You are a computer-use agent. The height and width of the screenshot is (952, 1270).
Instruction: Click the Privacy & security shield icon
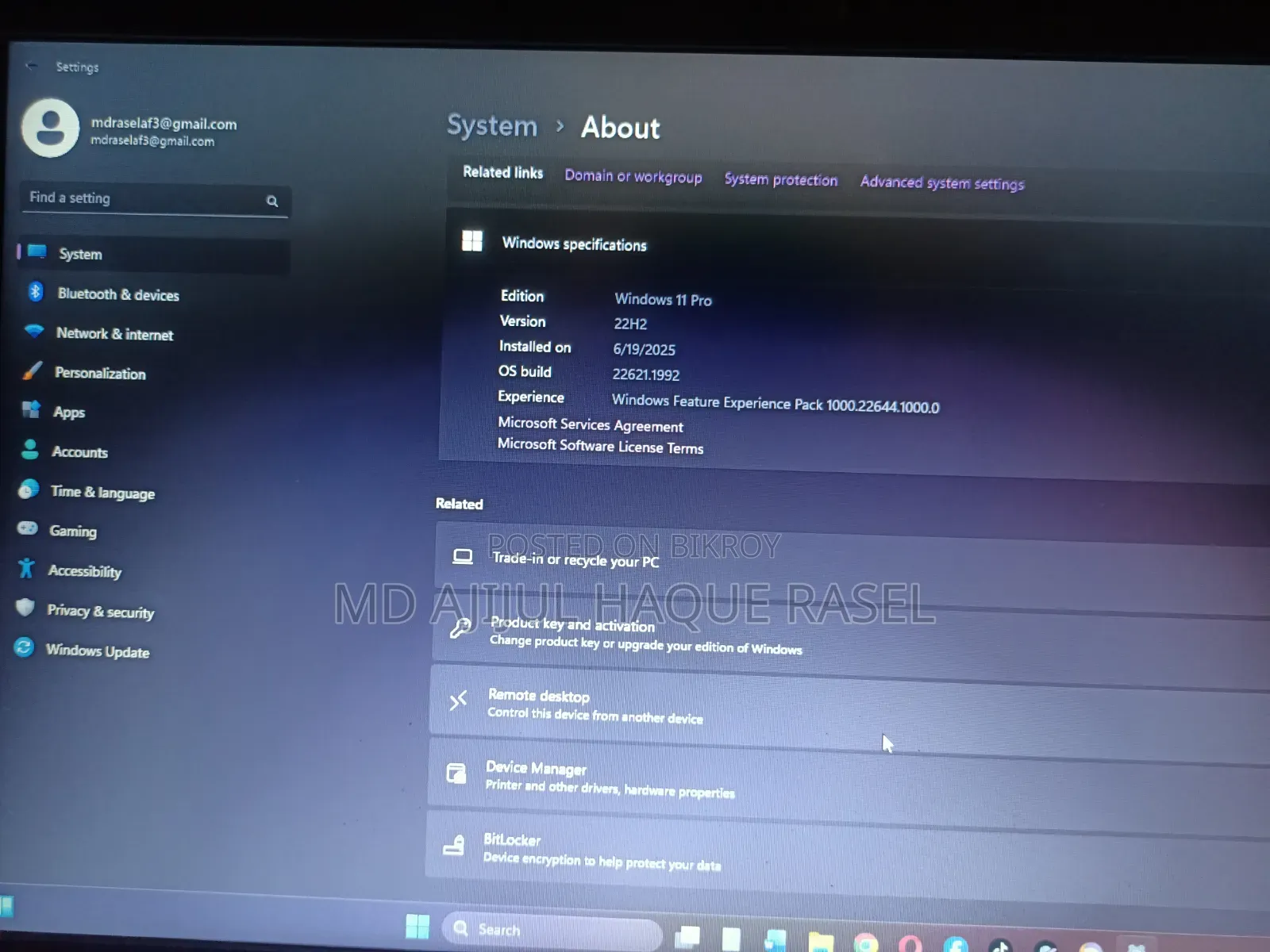coord(25,608)
